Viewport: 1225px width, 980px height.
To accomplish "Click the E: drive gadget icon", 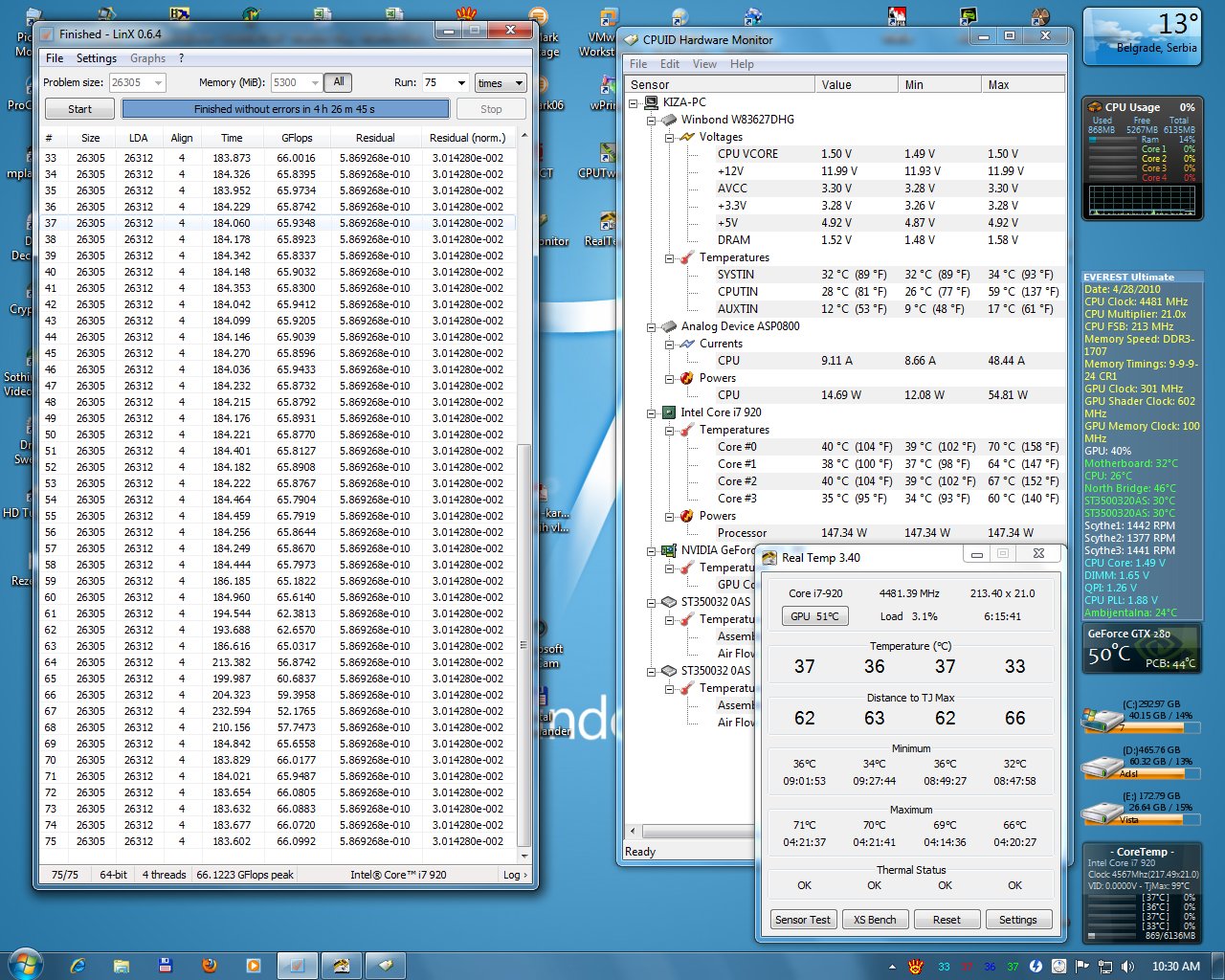I will tap(1101, 812).
